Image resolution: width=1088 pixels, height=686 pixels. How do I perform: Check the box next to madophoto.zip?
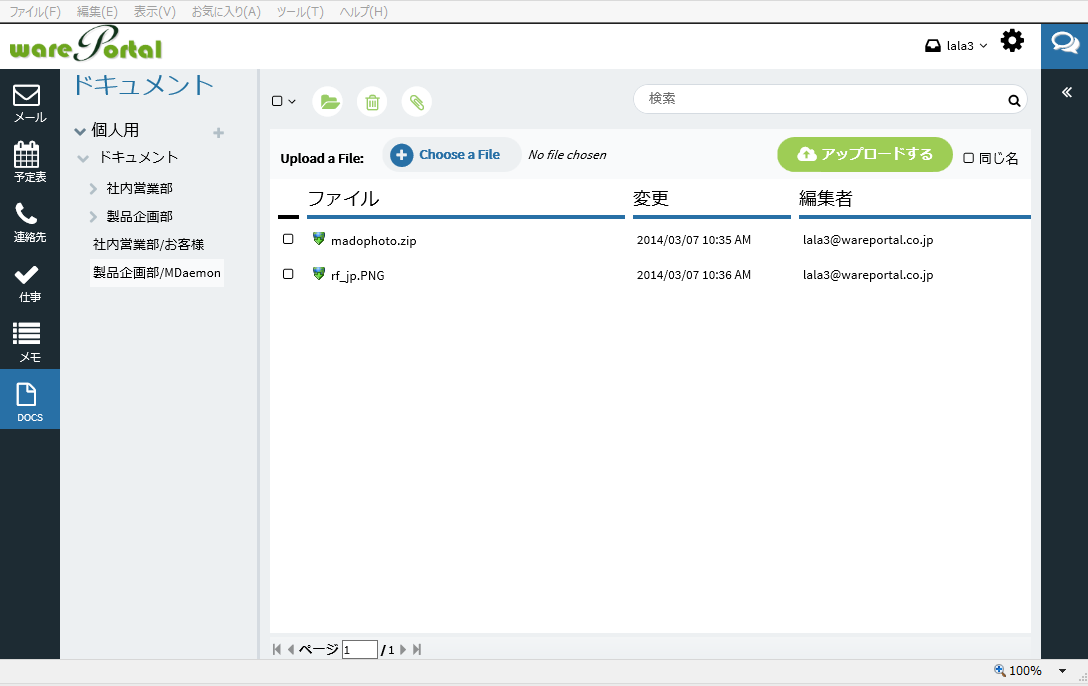click(x=288, y=239)
